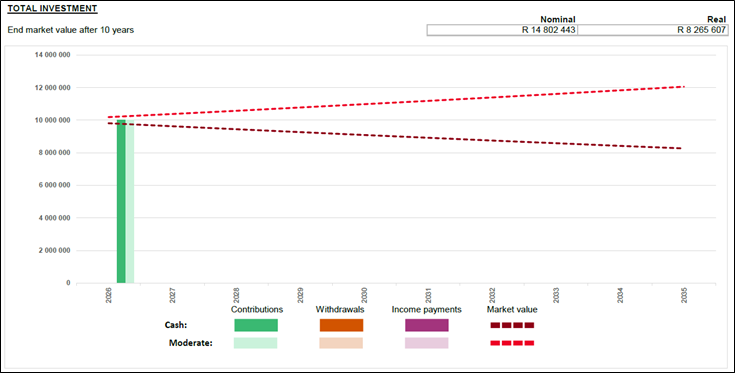Click the 2028 year axis label
The width and height of the screenshot is (735, 373).
pos(236,295)
